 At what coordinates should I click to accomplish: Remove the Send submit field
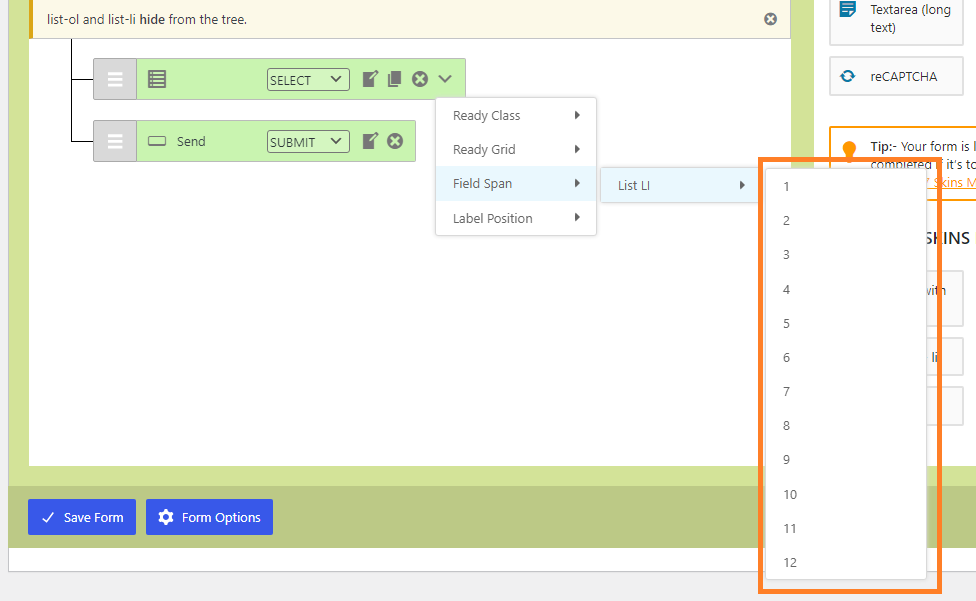[395, 141]
